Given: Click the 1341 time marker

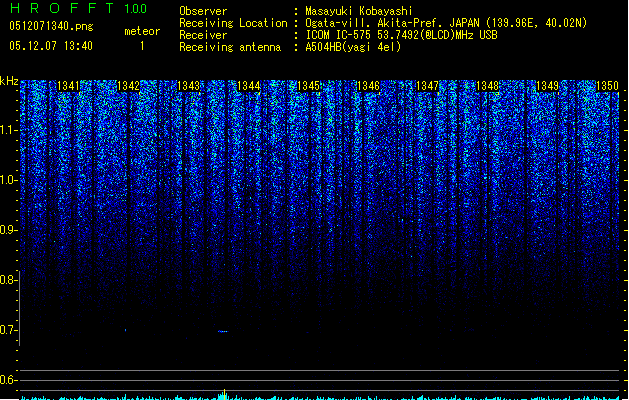Looking at the screenshot, I should pos(69,86).
